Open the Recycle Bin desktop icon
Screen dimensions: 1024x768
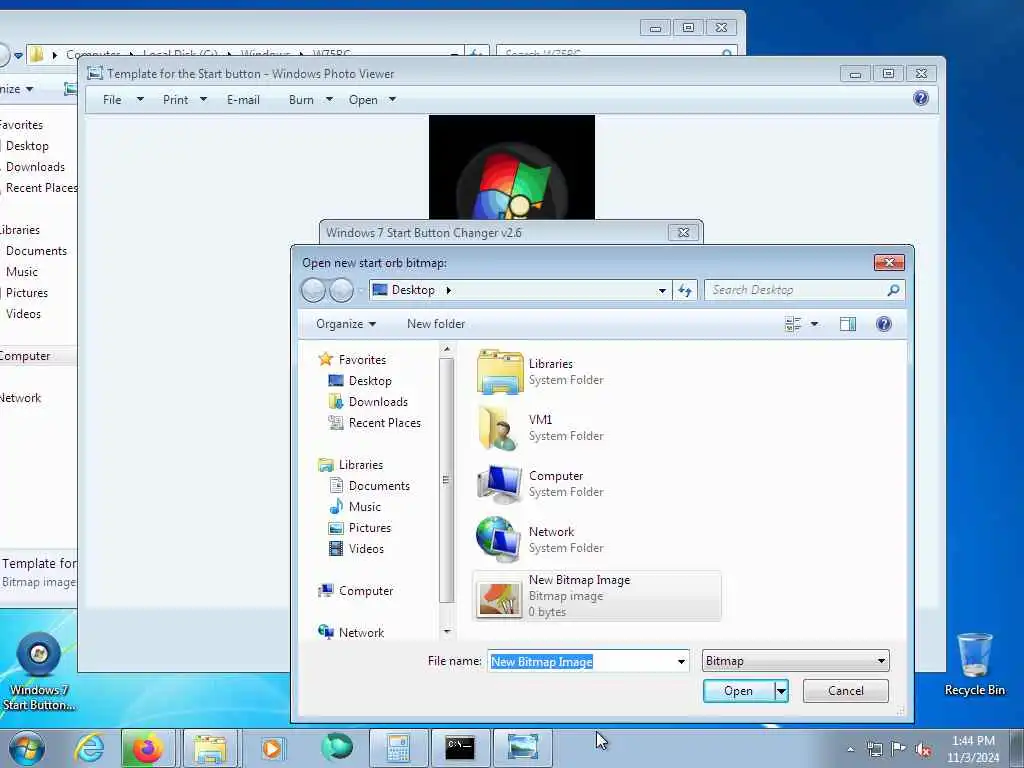974,664
